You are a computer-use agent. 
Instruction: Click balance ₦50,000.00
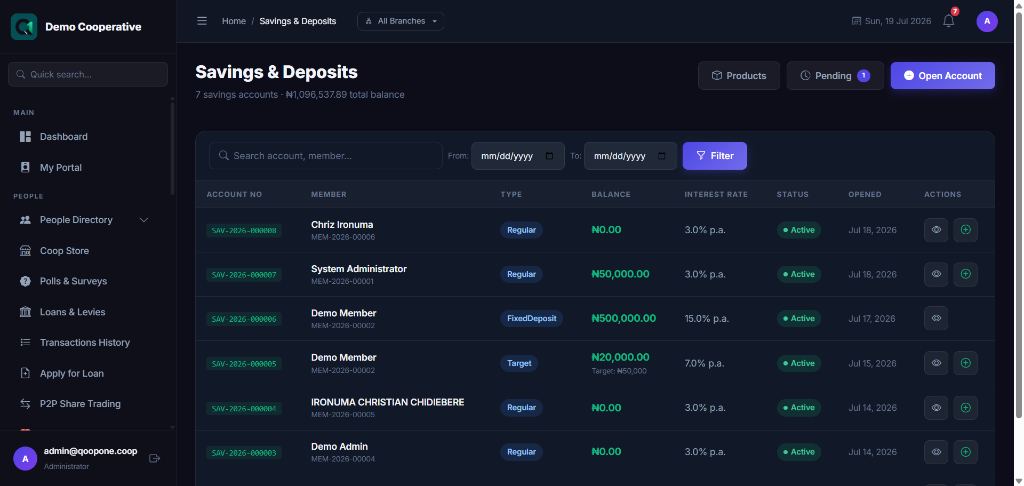(x=620, y=274)
